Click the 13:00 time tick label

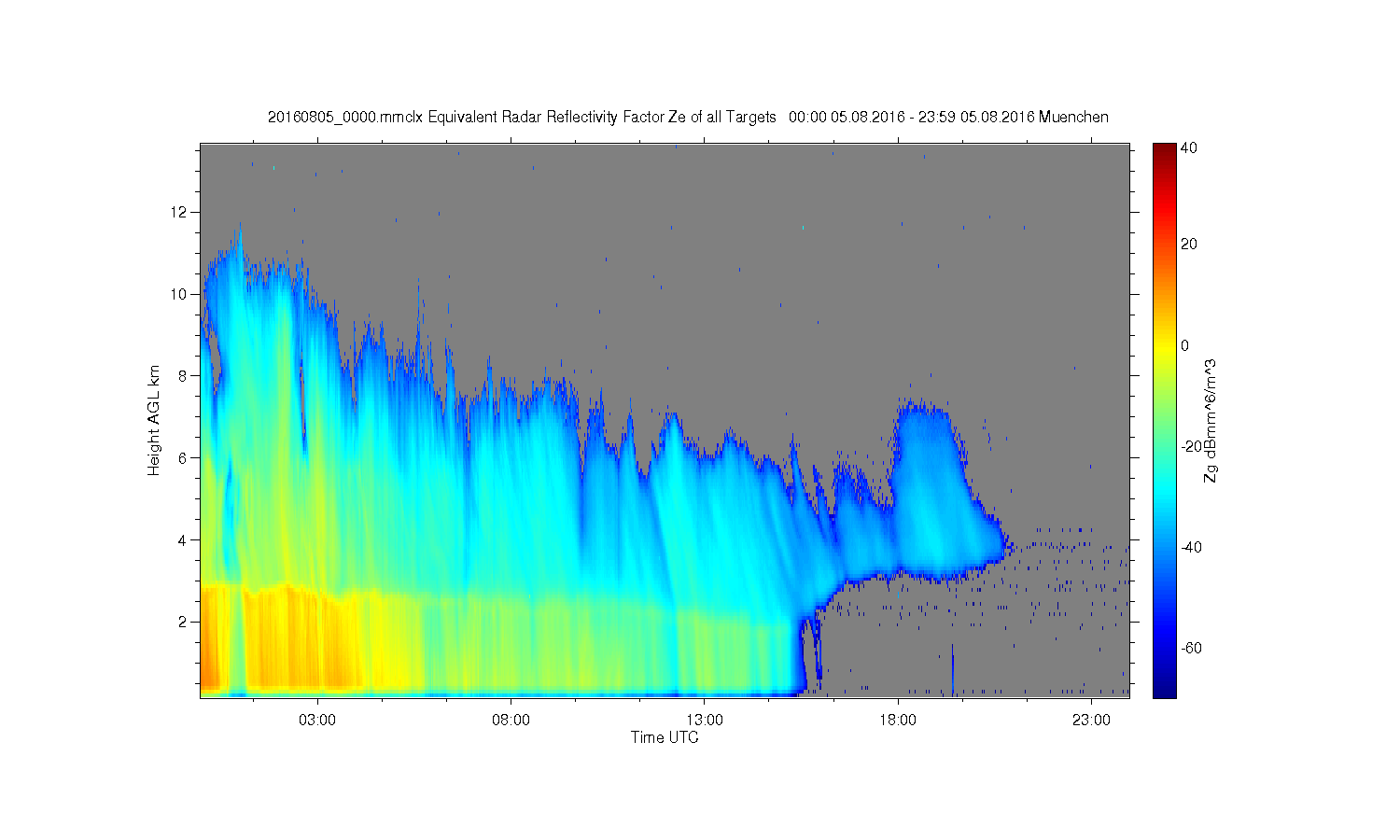[705, 721]
